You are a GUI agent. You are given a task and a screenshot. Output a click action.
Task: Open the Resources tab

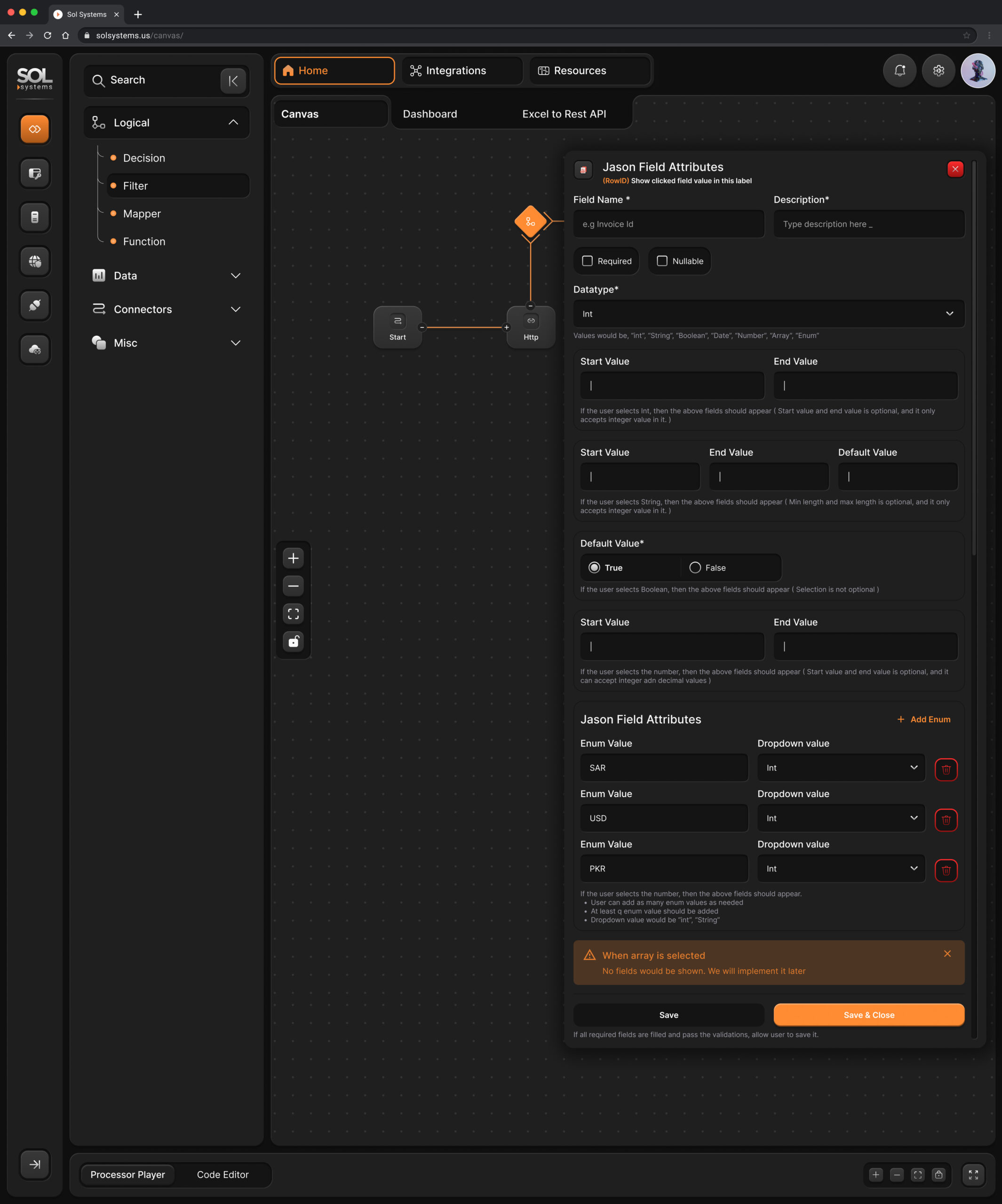coord(589,71)
